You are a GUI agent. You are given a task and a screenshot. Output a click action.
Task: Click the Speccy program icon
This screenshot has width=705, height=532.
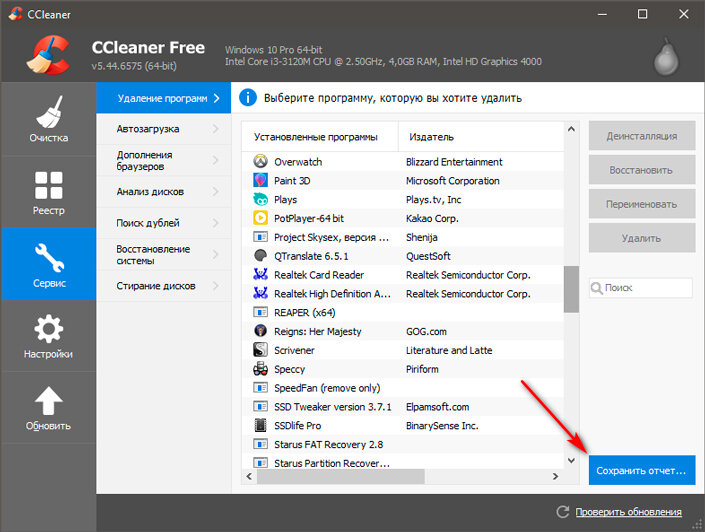(x=260, y=369)
